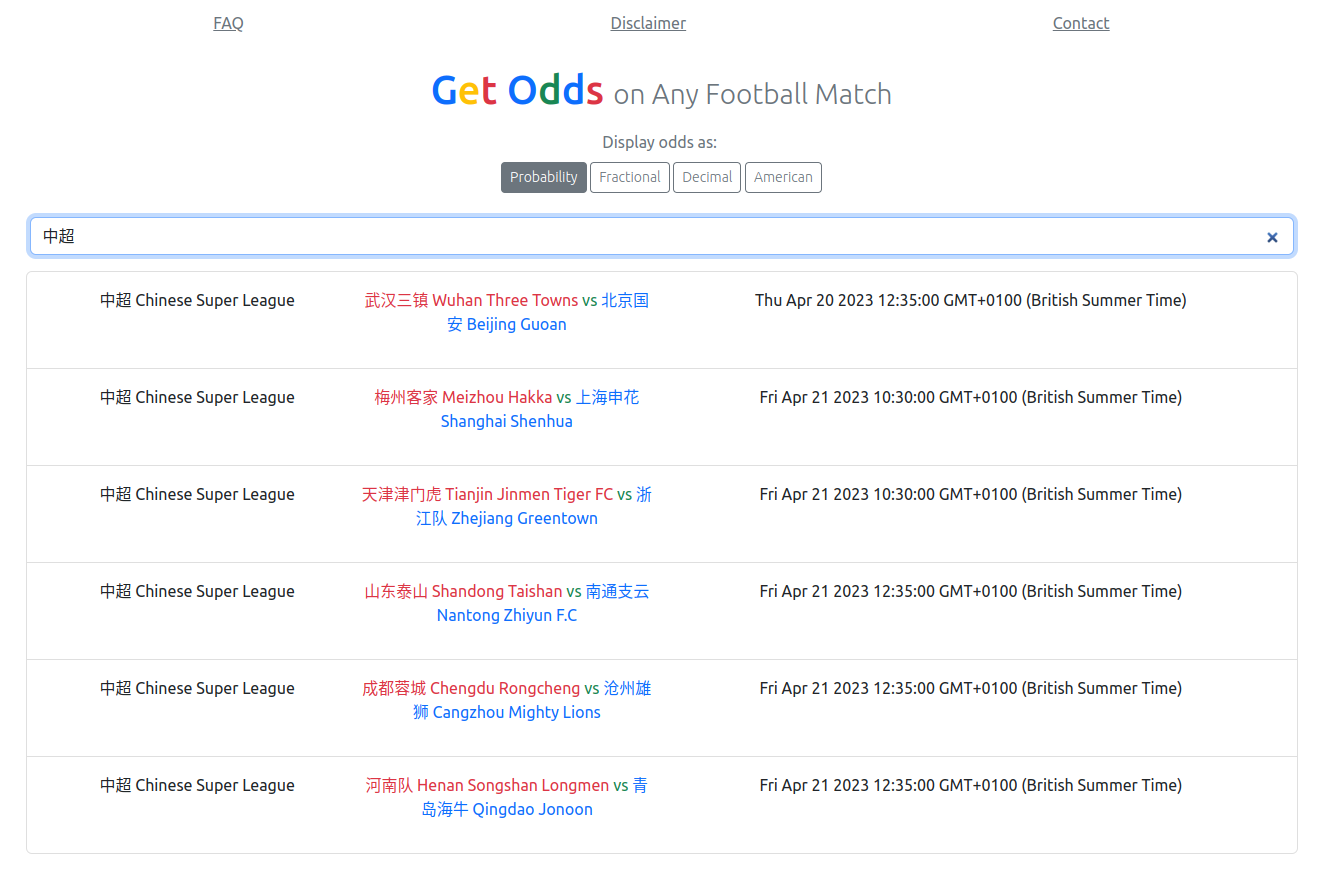The width and height of the screenshot is (1322, 869).
Task: Click league label in the Tianjin Jinmen Tiger row
Action: click(197, 494)
